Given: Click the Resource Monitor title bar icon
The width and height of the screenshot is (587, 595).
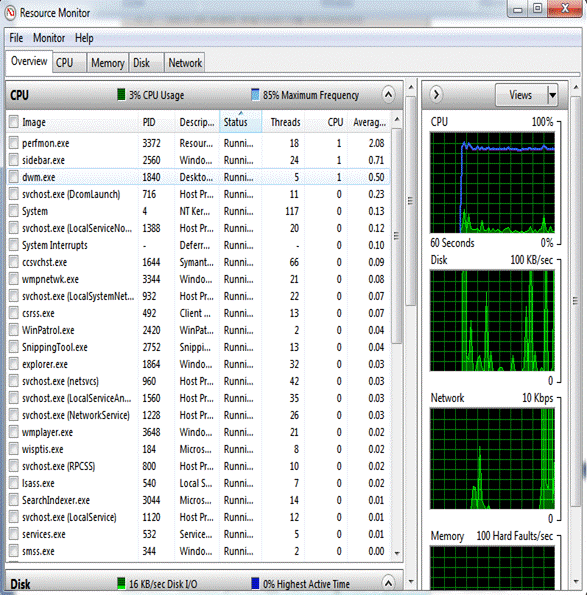Looking at the screenshot, I should [x=10, y=13].
